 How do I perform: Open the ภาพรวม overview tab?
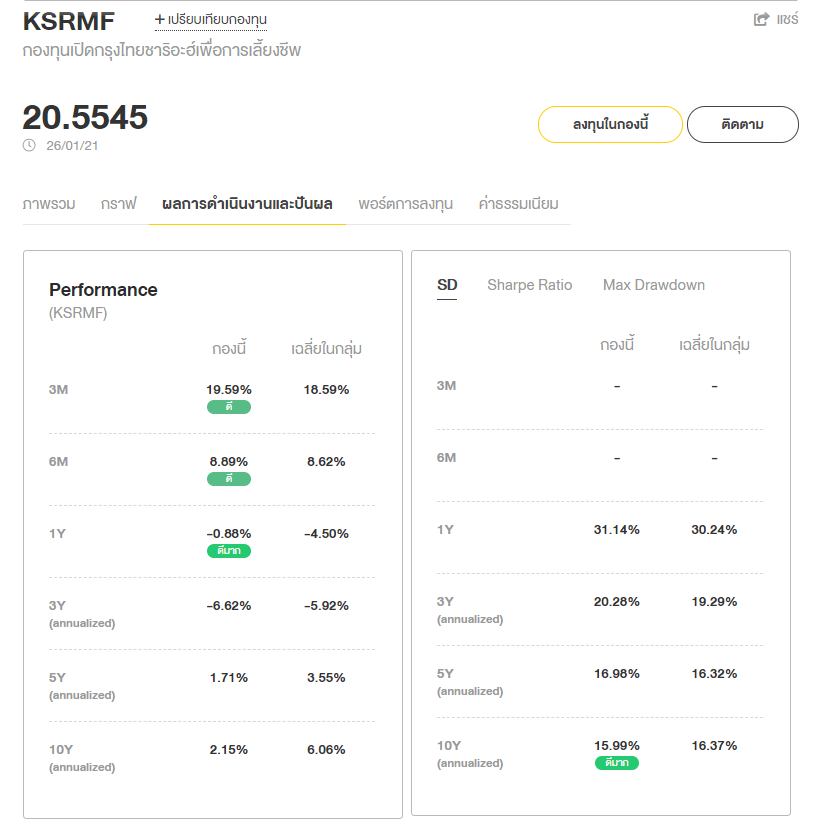tap(49, 204)
